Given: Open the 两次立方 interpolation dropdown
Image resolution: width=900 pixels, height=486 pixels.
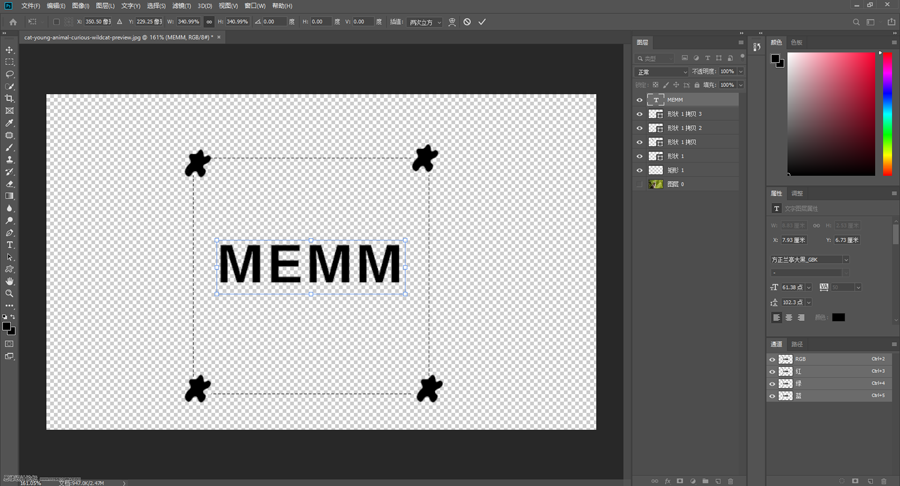Looking at the screenshot, I should pos(425,21).
